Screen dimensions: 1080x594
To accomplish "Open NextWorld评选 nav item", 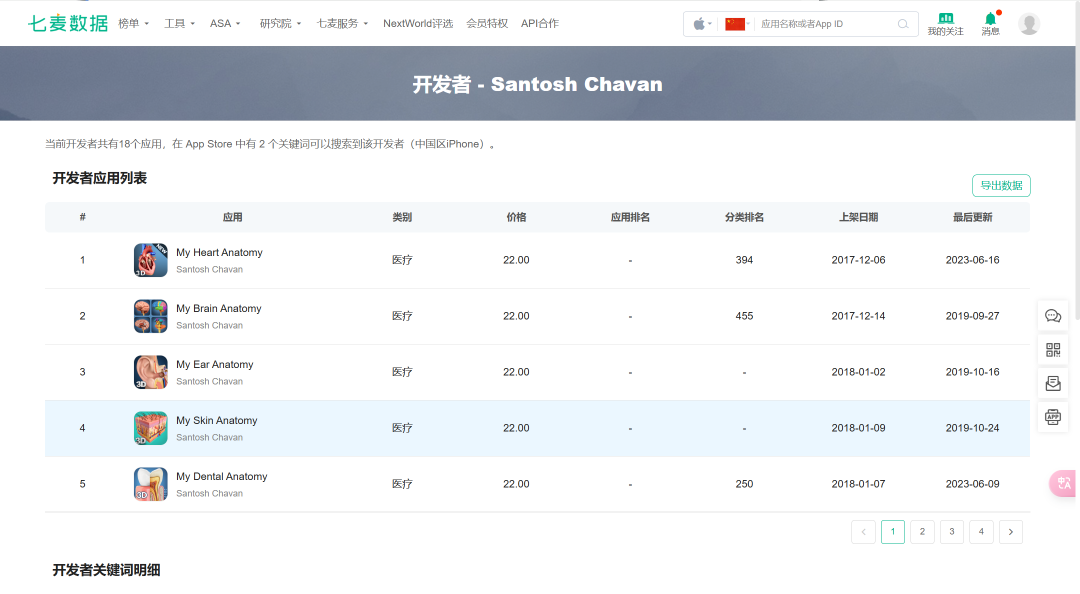I will (x=418, y=23).
